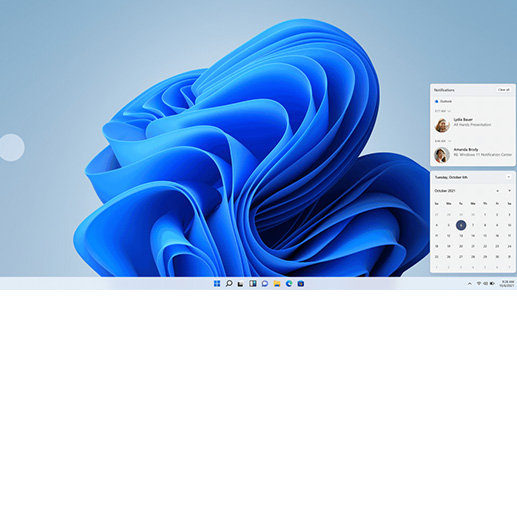
Task: Click Amanda Brady's profile picture
Action: click(x=442, y=155)
